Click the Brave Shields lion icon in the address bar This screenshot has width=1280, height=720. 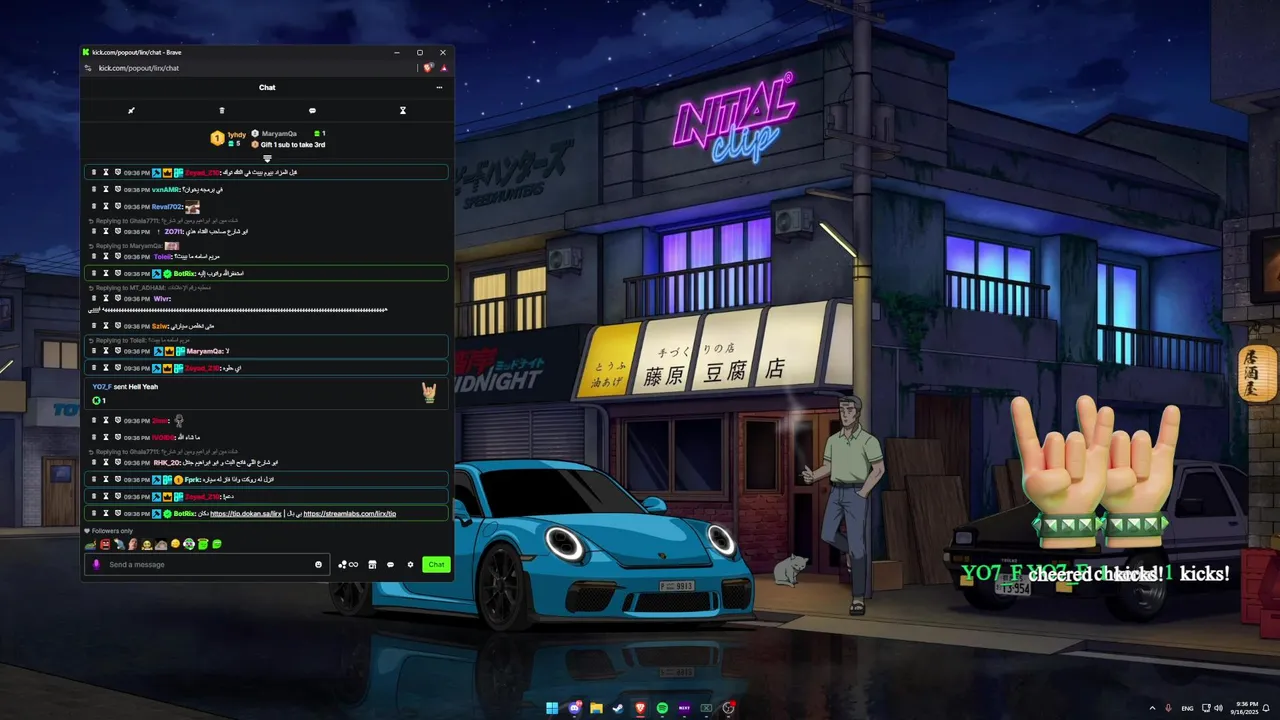coord(428,68)
